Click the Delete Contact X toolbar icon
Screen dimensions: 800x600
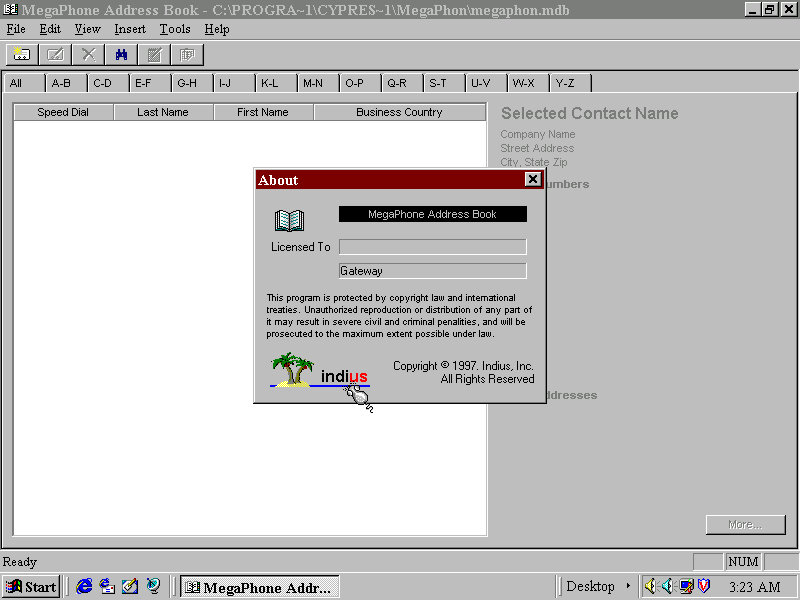88,54
